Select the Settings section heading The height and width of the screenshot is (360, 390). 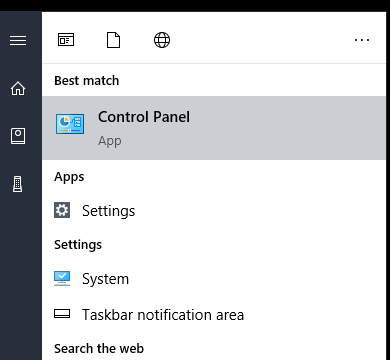78,245
